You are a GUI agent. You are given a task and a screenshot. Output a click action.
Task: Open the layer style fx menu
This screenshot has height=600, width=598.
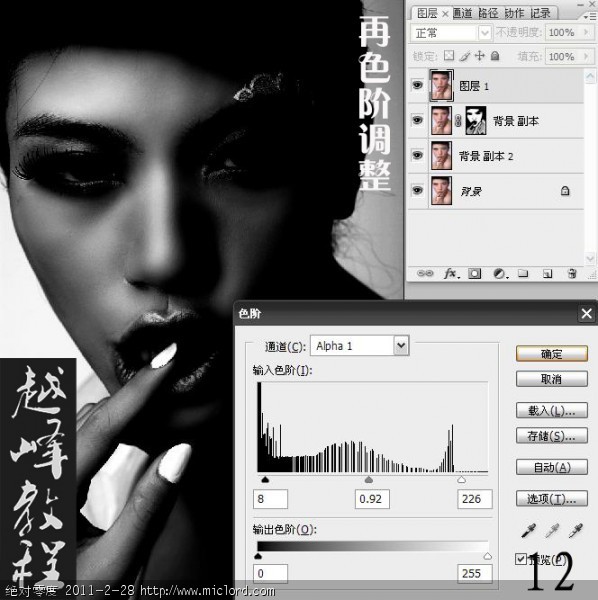(451, 273)
